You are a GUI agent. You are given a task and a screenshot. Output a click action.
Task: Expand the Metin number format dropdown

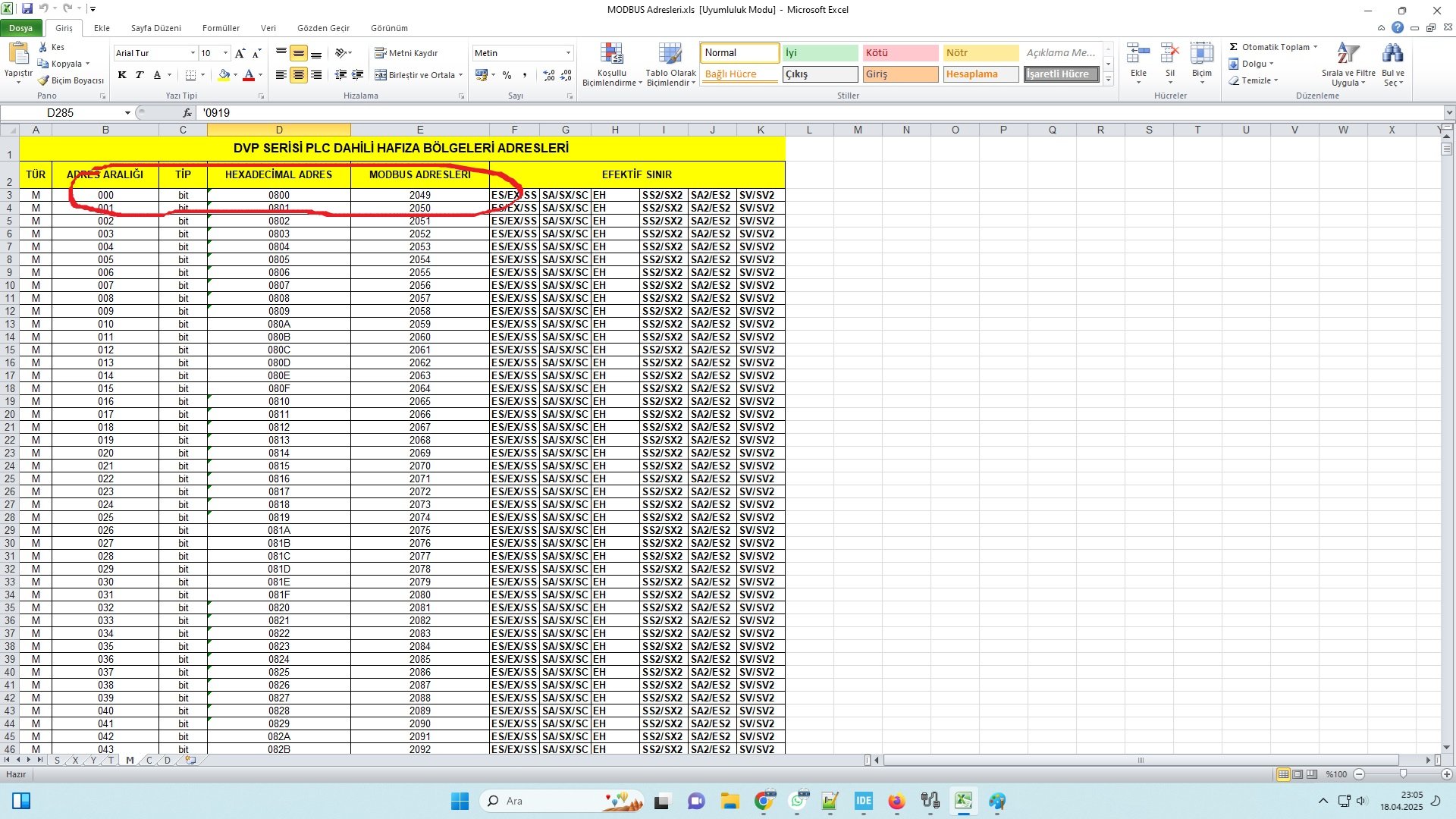point(568,53)
